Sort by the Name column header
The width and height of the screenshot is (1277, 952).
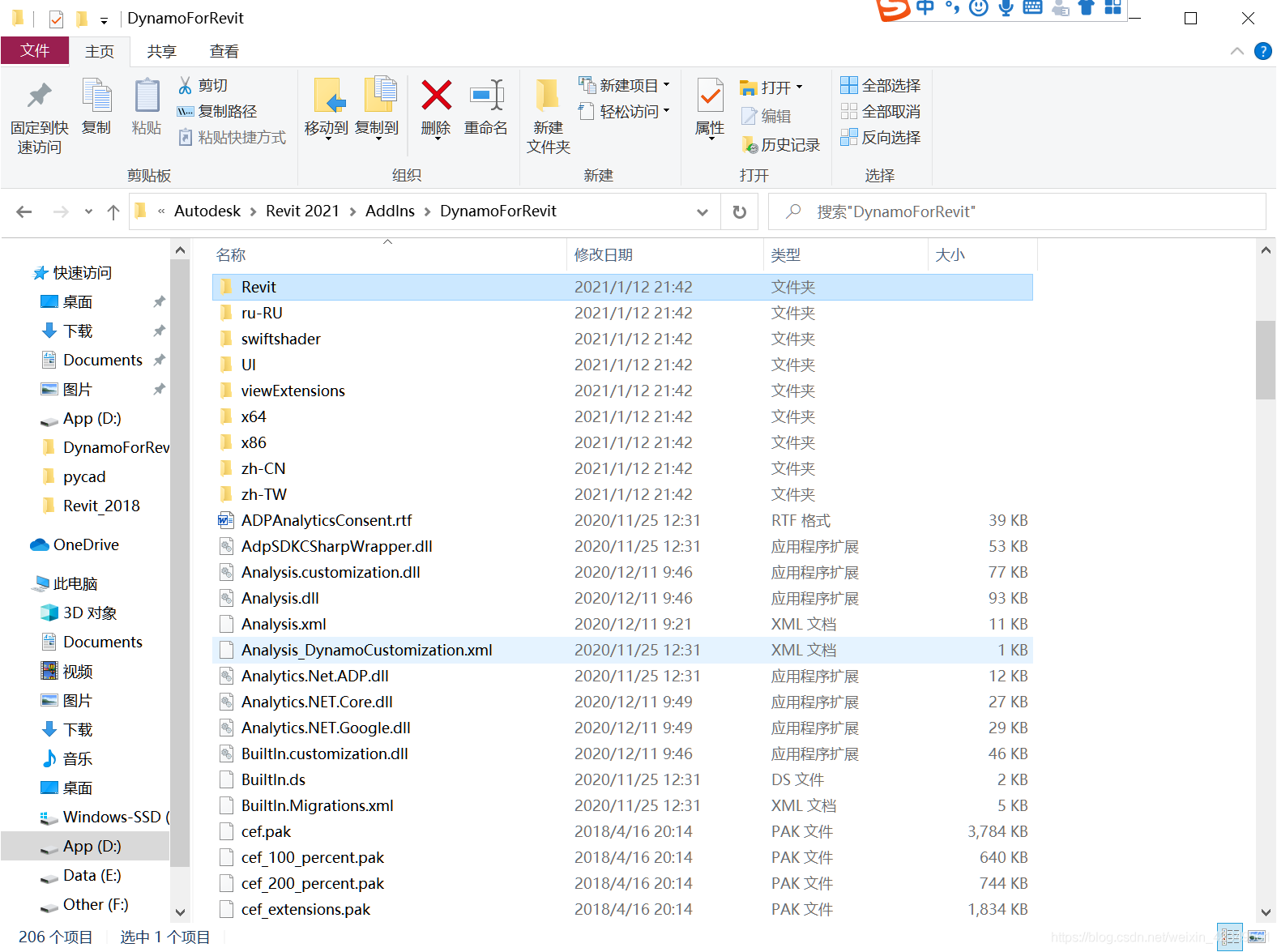[x=387, y=254]
